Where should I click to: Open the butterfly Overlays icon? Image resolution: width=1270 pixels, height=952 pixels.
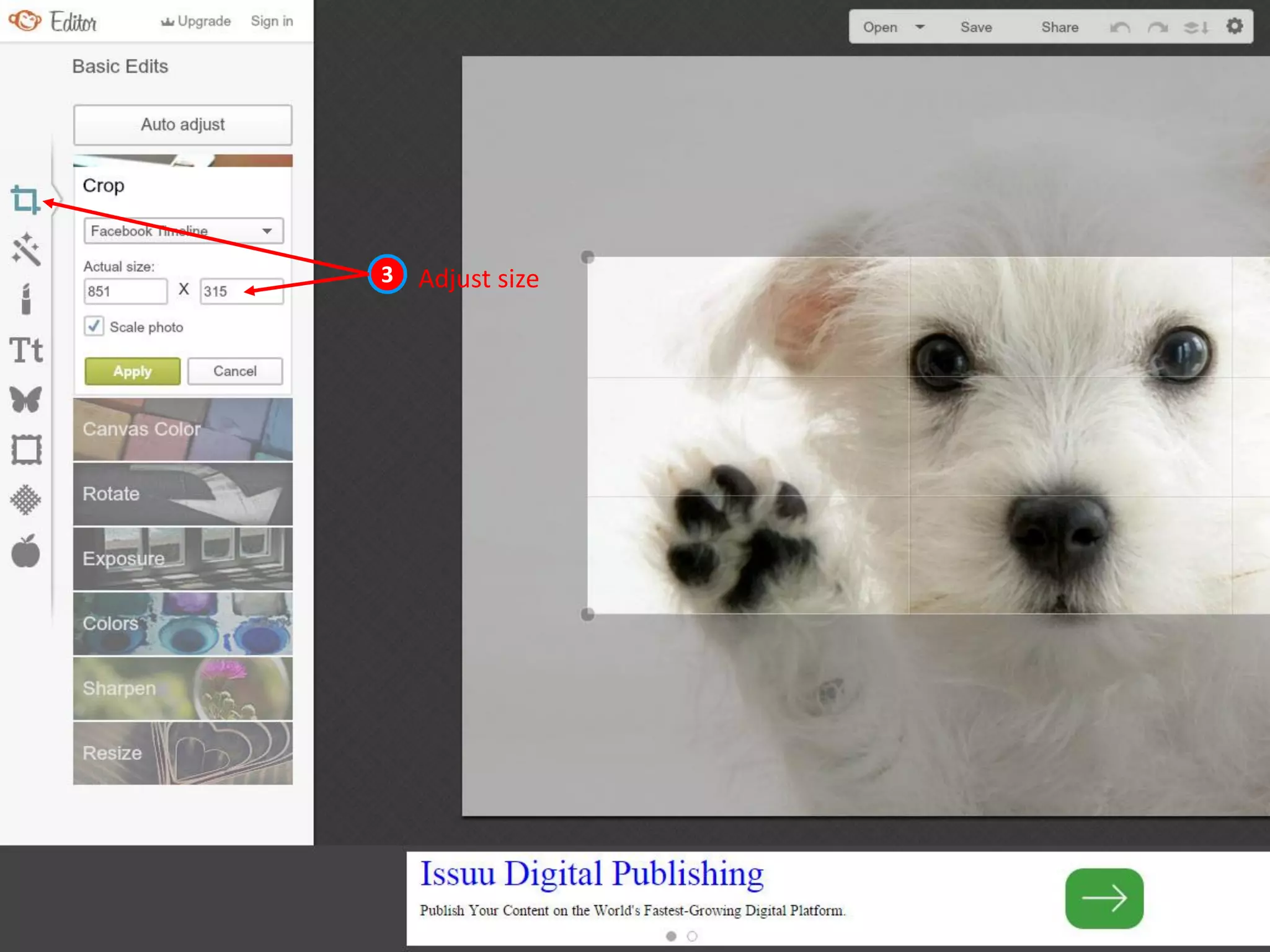26,400
